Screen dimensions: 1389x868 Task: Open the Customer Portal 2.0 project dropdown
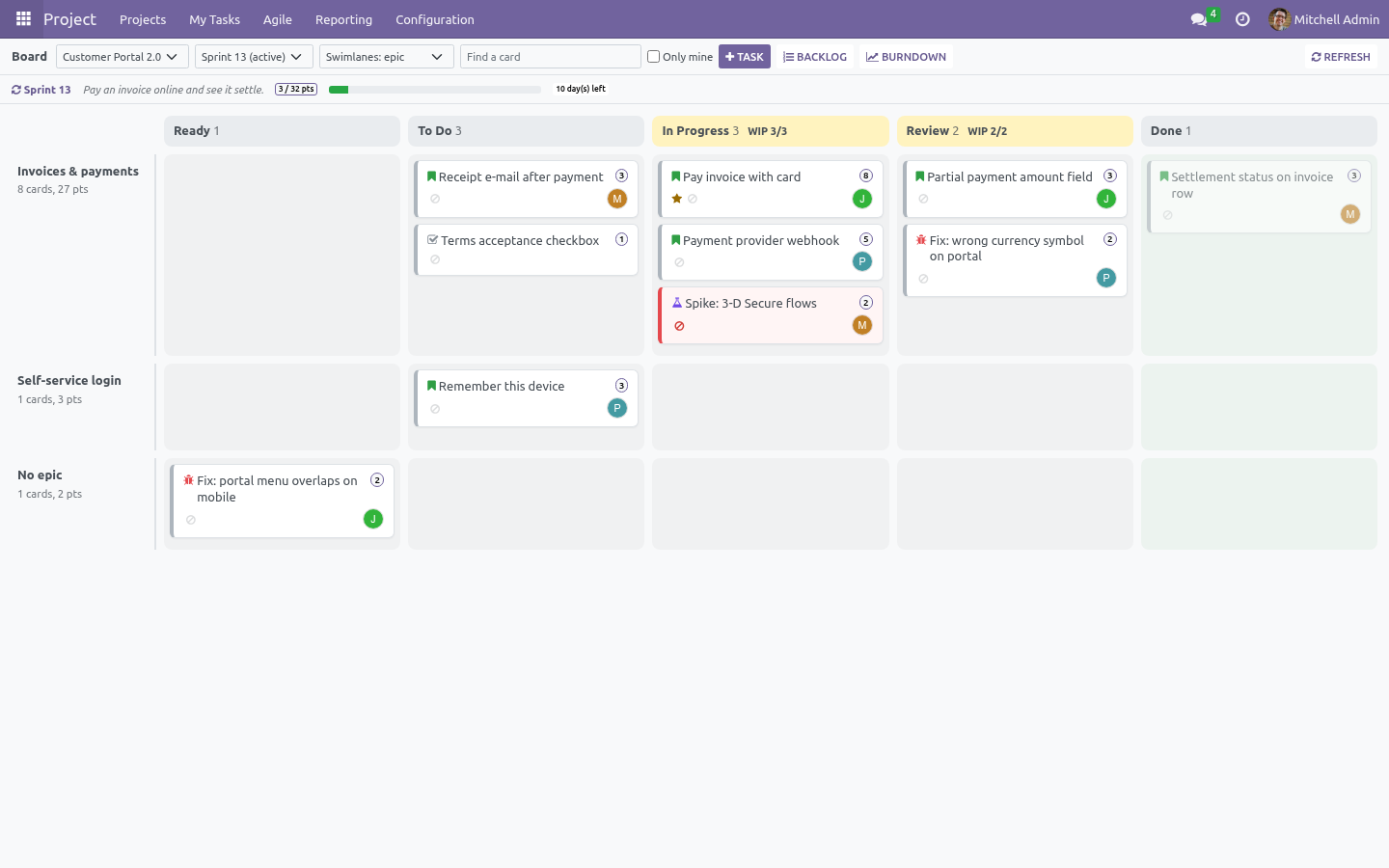click(x=123, y=57)
